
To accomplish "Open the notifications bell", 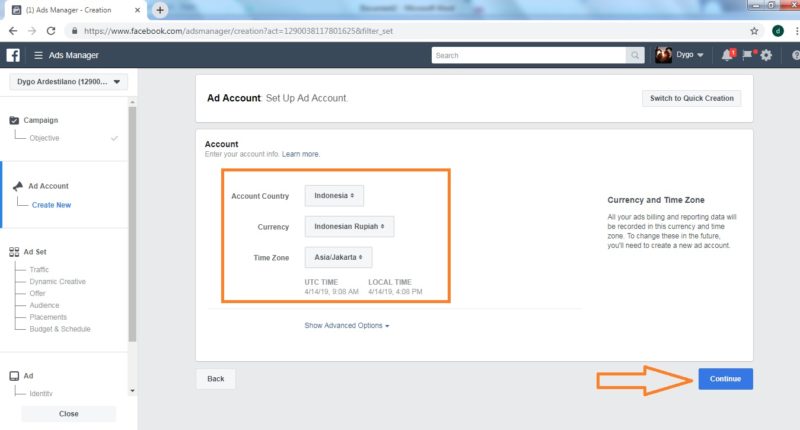I will 727,55.
